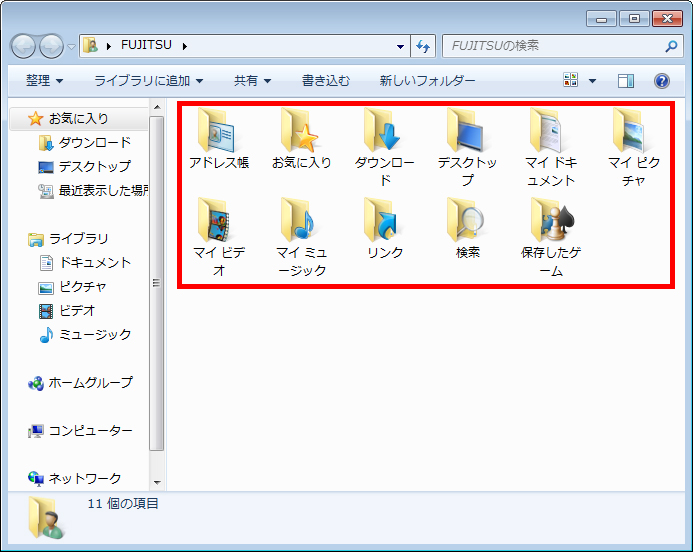Screen dimensions: 693x552
Task: Select 最近表示した場所 in navigation pane
Action: tap(93, 190)
